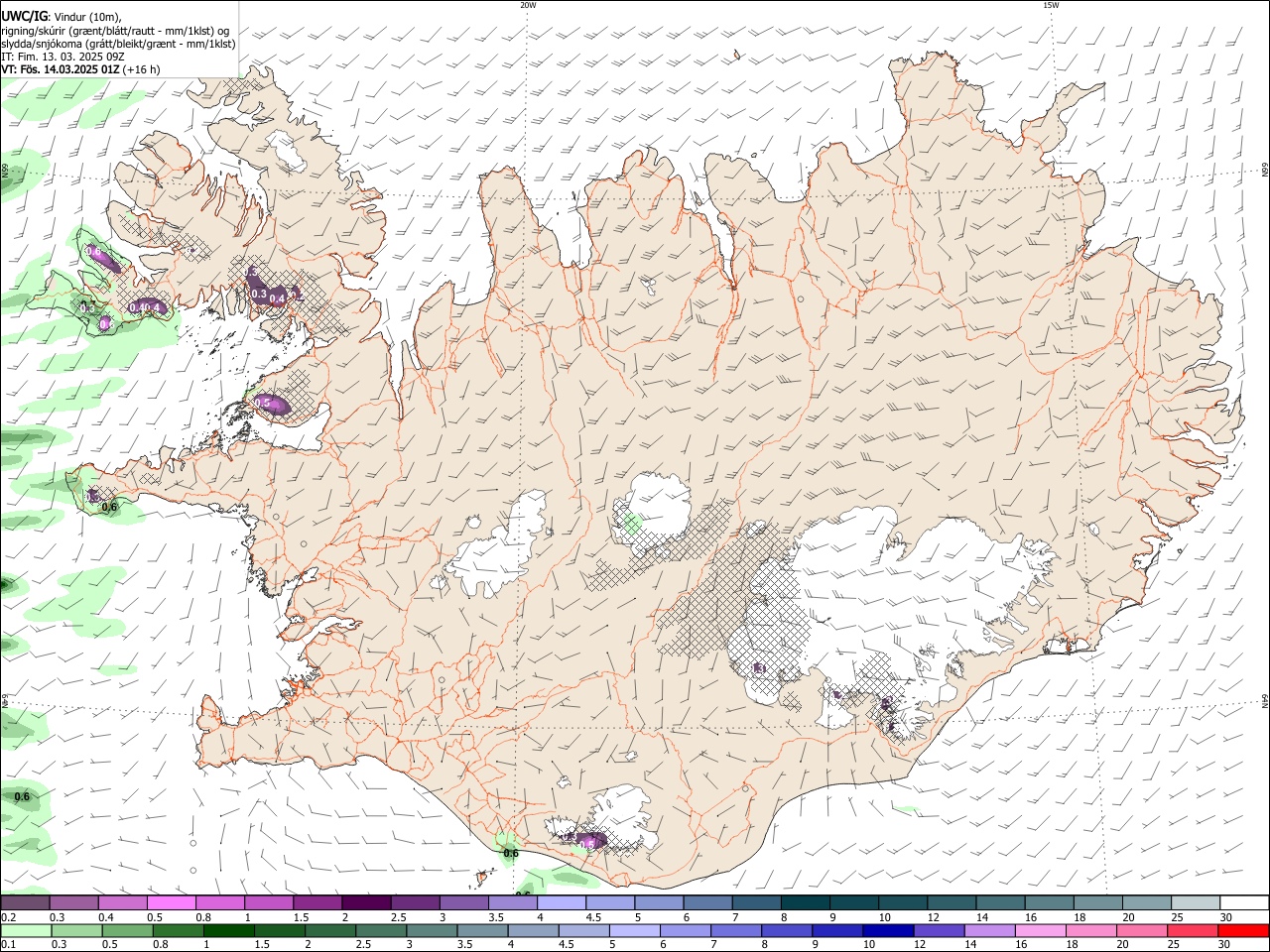
Task: Click the lavender 14 mm rain legend swatch
Action: pyautogui.click(x=990, y=931)
